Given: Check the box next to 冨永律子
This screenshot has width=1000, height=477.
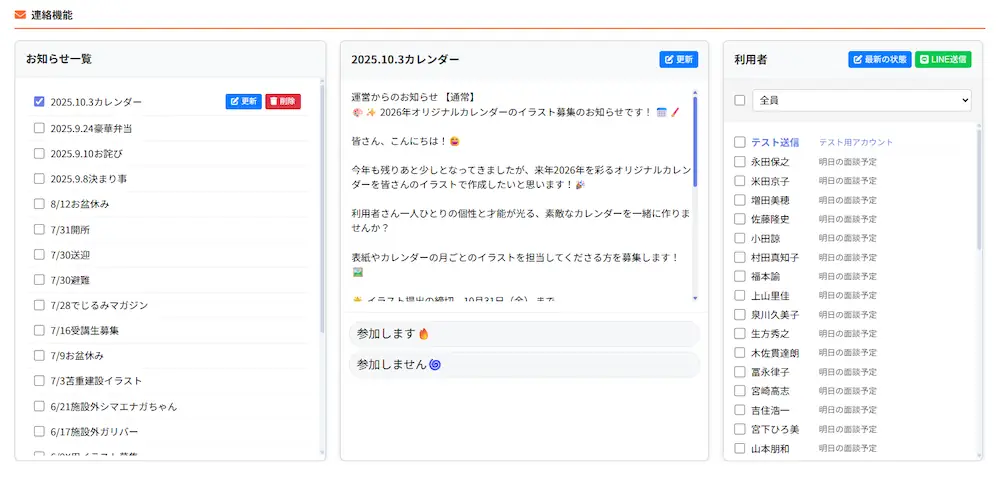Looking at the screenshot, I should [740, 371].
